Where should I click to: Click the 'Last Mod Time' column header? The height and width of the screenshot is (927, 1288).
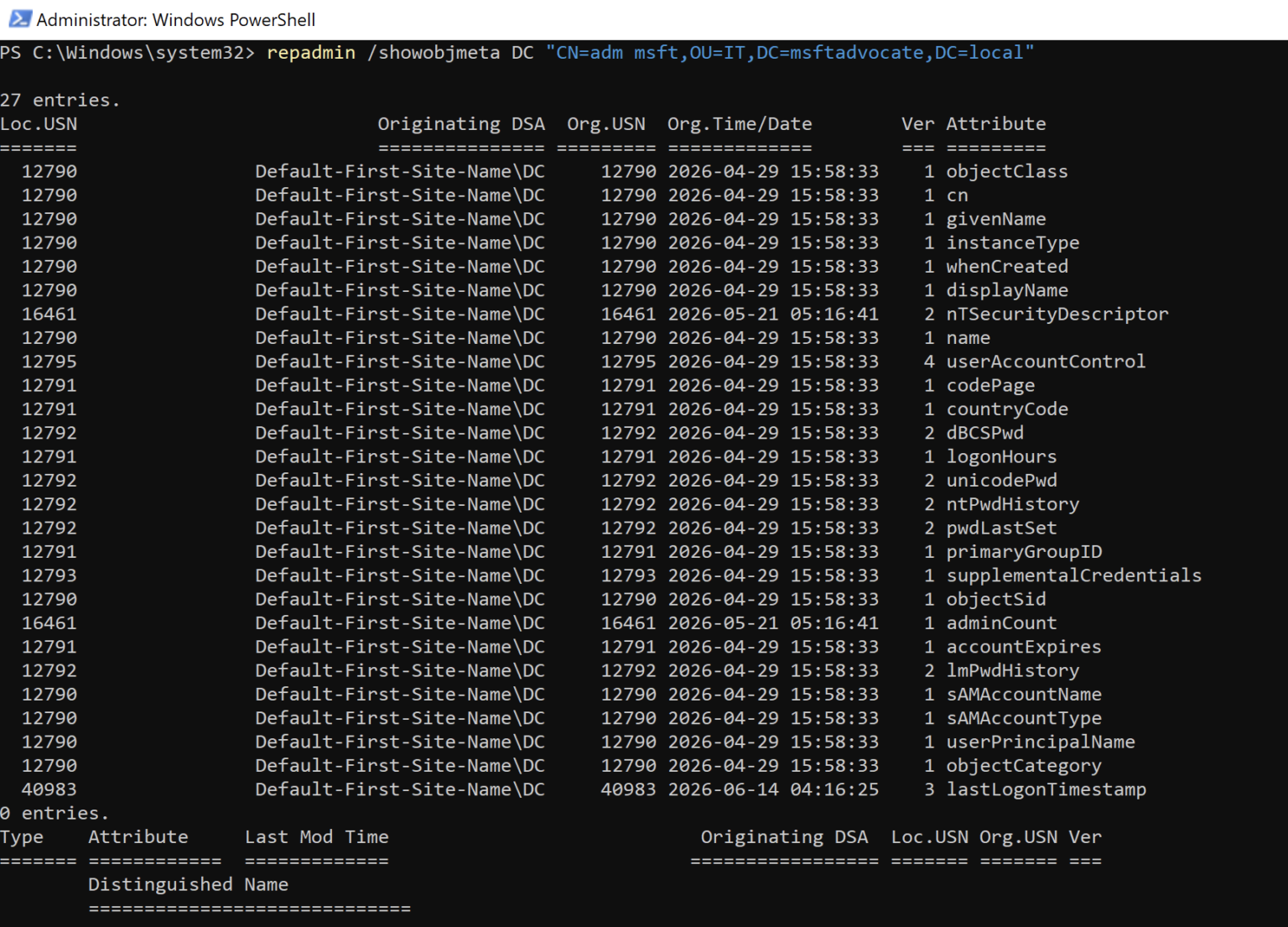317,837
